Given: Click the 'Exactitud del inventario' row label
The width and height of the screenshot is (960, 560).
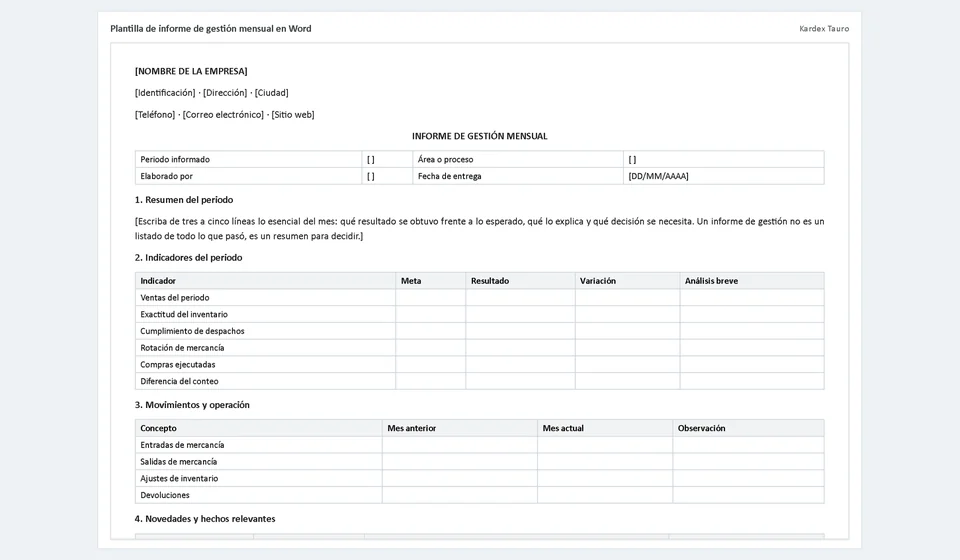Looking at the screenshot, I should 184,315.
